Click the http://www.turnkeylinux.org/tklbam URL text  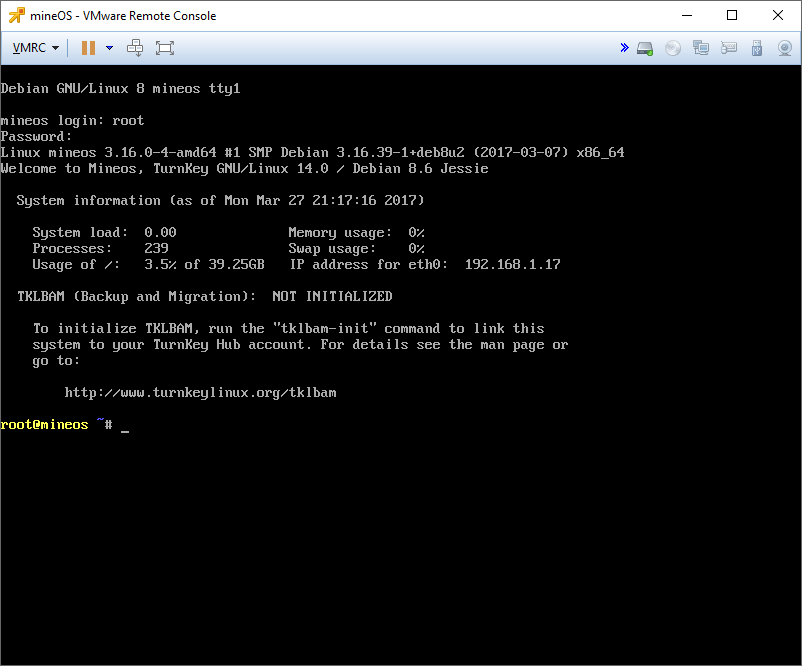click(x=200, y=392)
